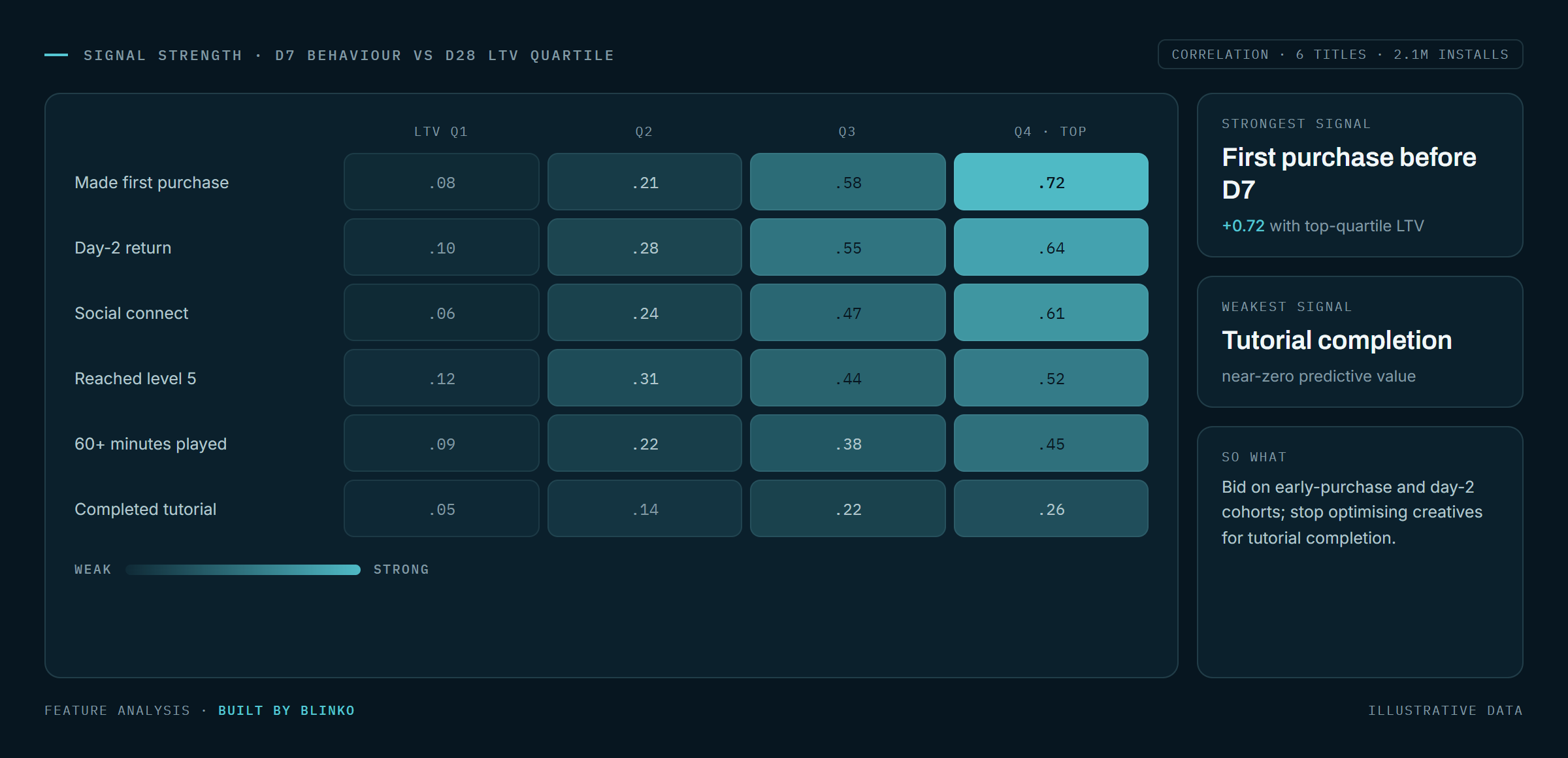The width and height of the screenshot is (1568, 758).
Task: Click the .28 Day-2 return cell
Action: coord(644,247)
